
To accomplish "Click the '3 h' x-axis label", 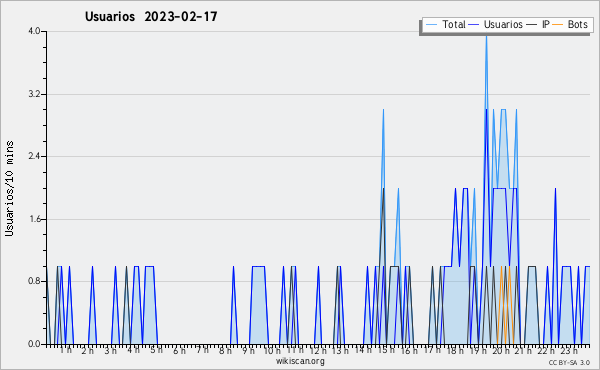I will pos(111,351).
